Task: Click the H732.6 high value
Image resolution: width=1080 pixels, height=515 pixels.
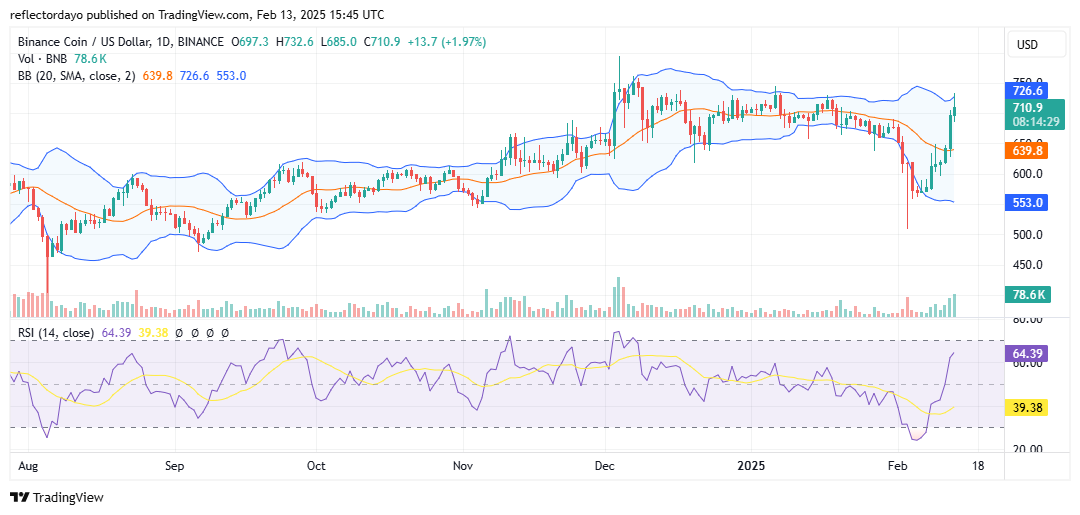Action: pyautogui.click(x=295, y=42)
